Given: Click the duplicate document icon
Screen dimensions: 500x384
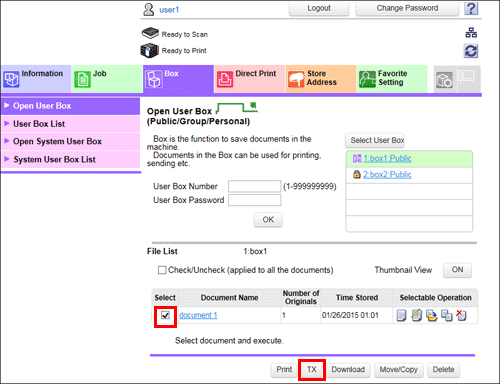Looking at the screenshot, I should (446, 315).
